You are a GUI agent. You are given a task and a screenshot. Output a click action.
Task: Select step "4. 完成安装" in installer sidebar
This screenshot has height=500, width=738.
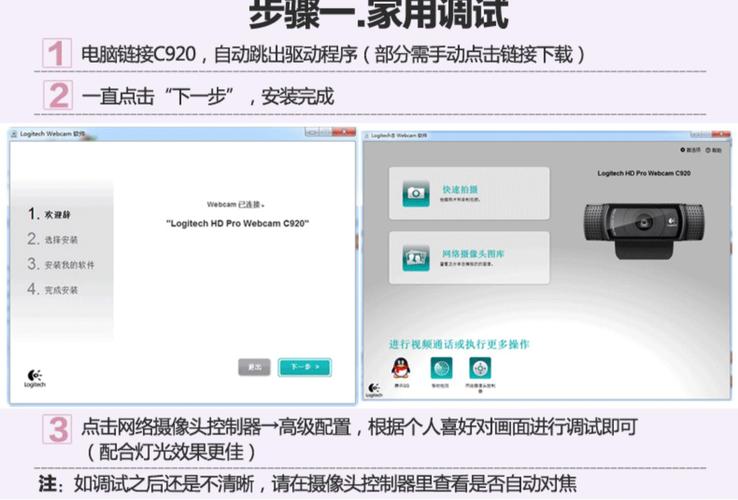click(52, 289)
